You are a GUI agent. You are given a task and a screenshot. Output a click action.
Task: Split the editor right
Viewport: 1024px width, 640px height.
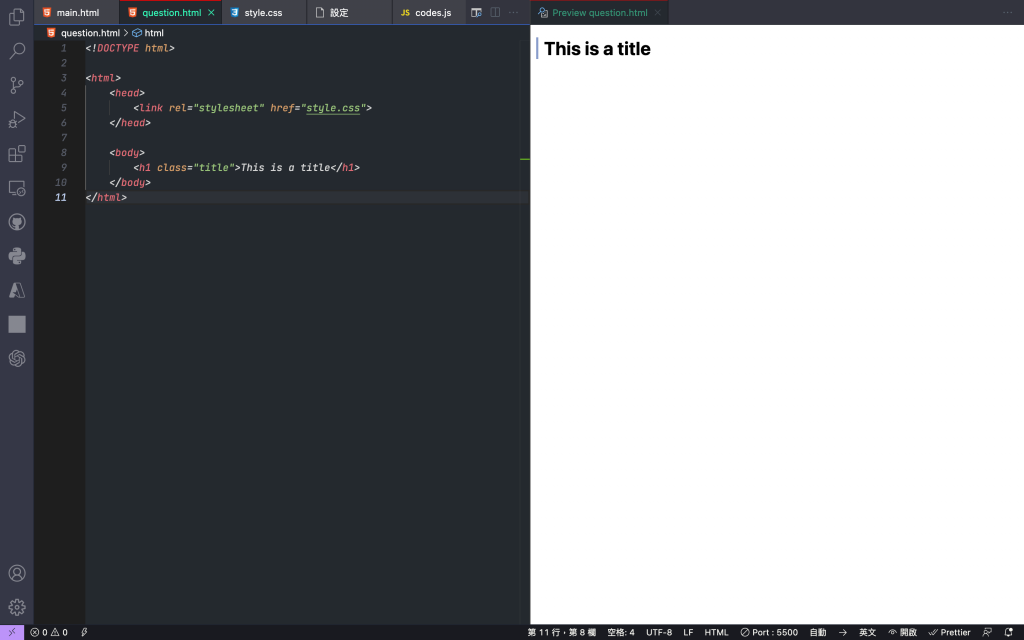tap(495, 12)
